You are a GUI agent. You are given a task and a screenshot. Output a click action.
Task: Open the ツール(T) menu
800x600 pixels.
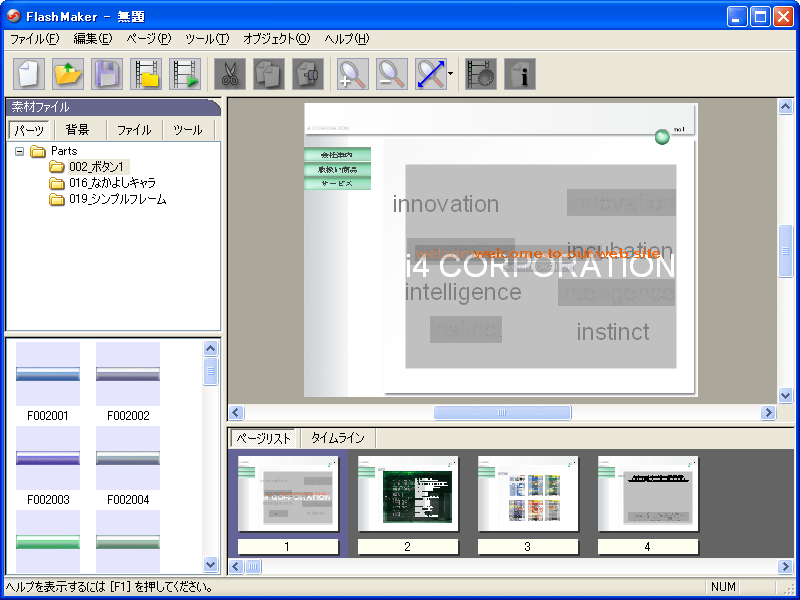pyautogui.click(x=207, y=39)
